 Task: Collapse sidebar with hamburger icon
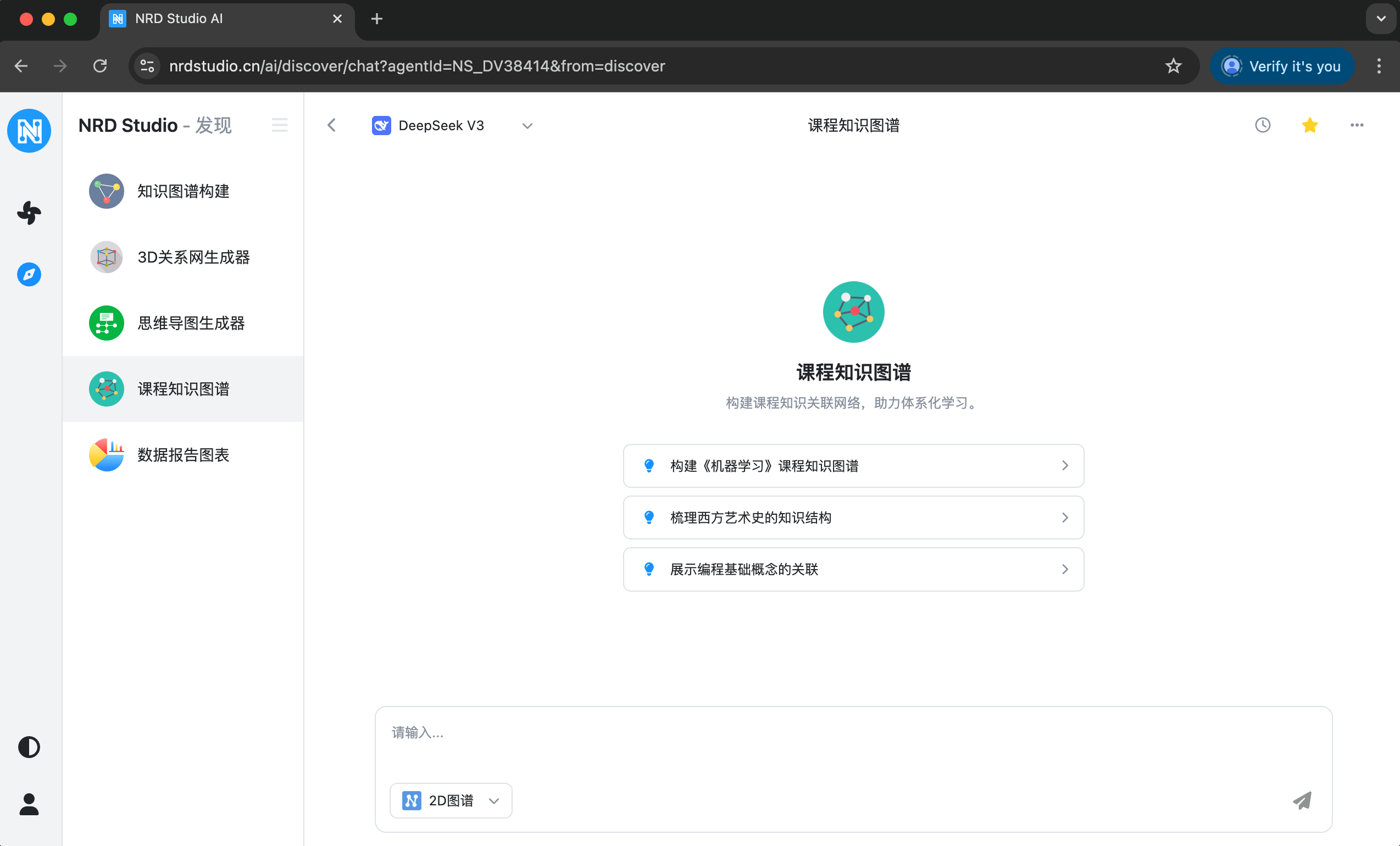[279, 125]
